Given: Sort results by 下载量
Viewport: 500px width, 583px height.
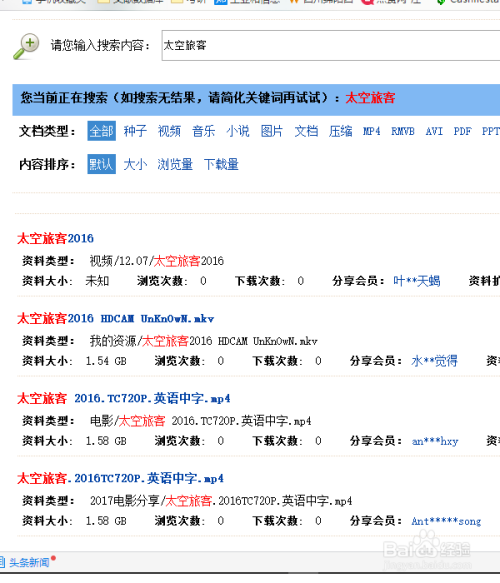Looking at the screenshot, I should point(221,164).
